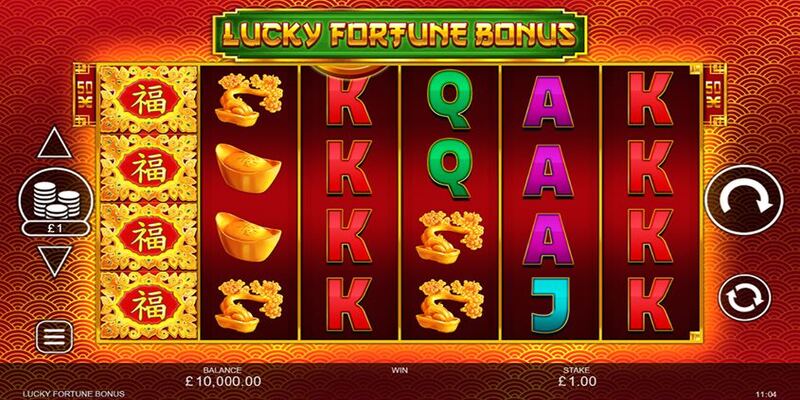
Task: Click the balance amount £10,000.00
Action: click(222, 381)
